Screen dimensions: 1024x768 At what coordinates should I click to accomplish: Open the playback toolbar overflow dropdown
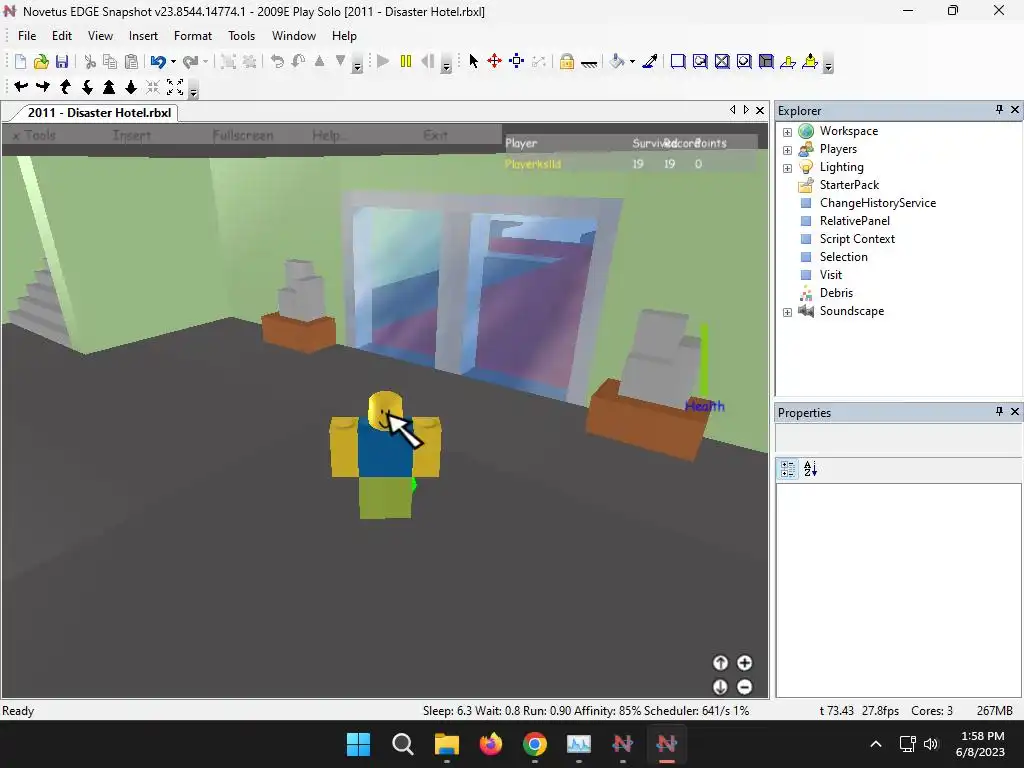(x=447, y=65)
